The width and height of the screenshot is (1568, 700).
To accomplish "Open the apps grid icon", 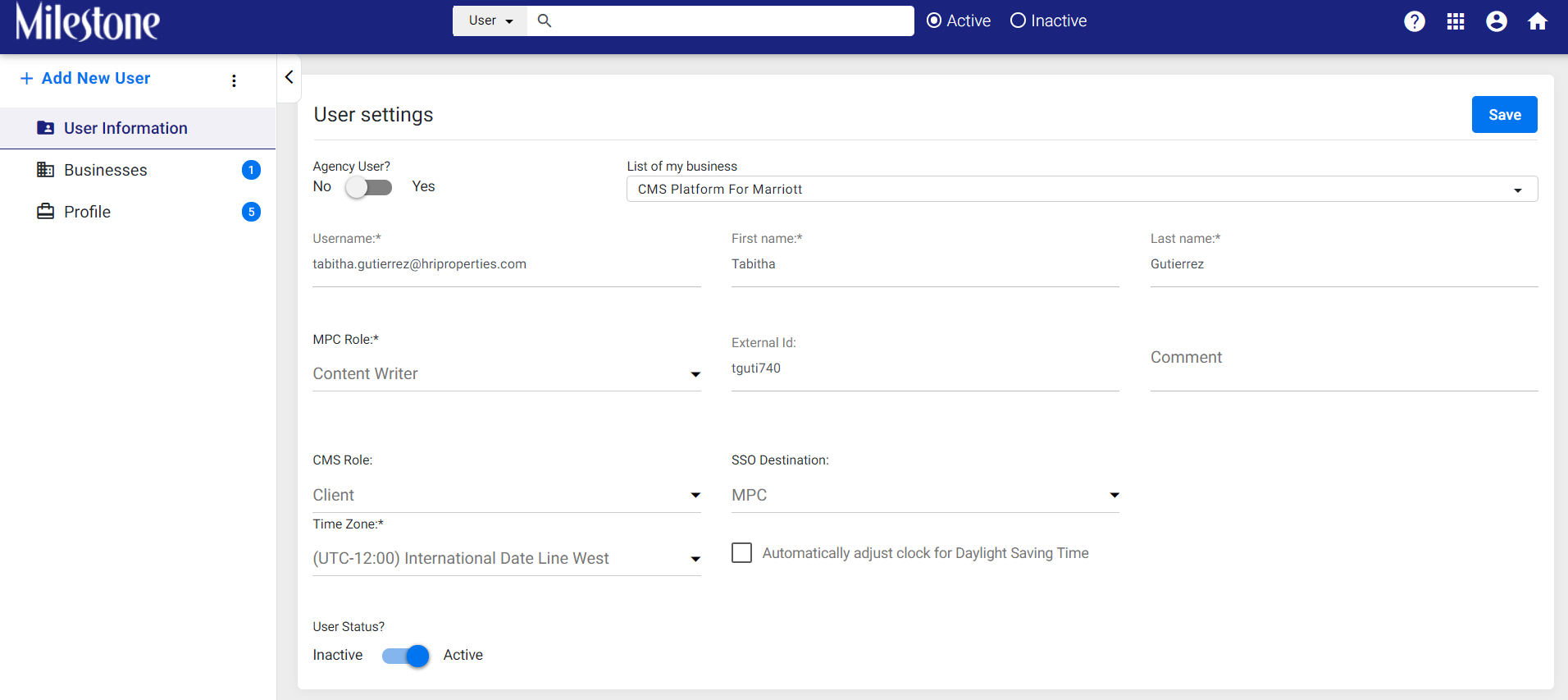I will pos(1456,21).
